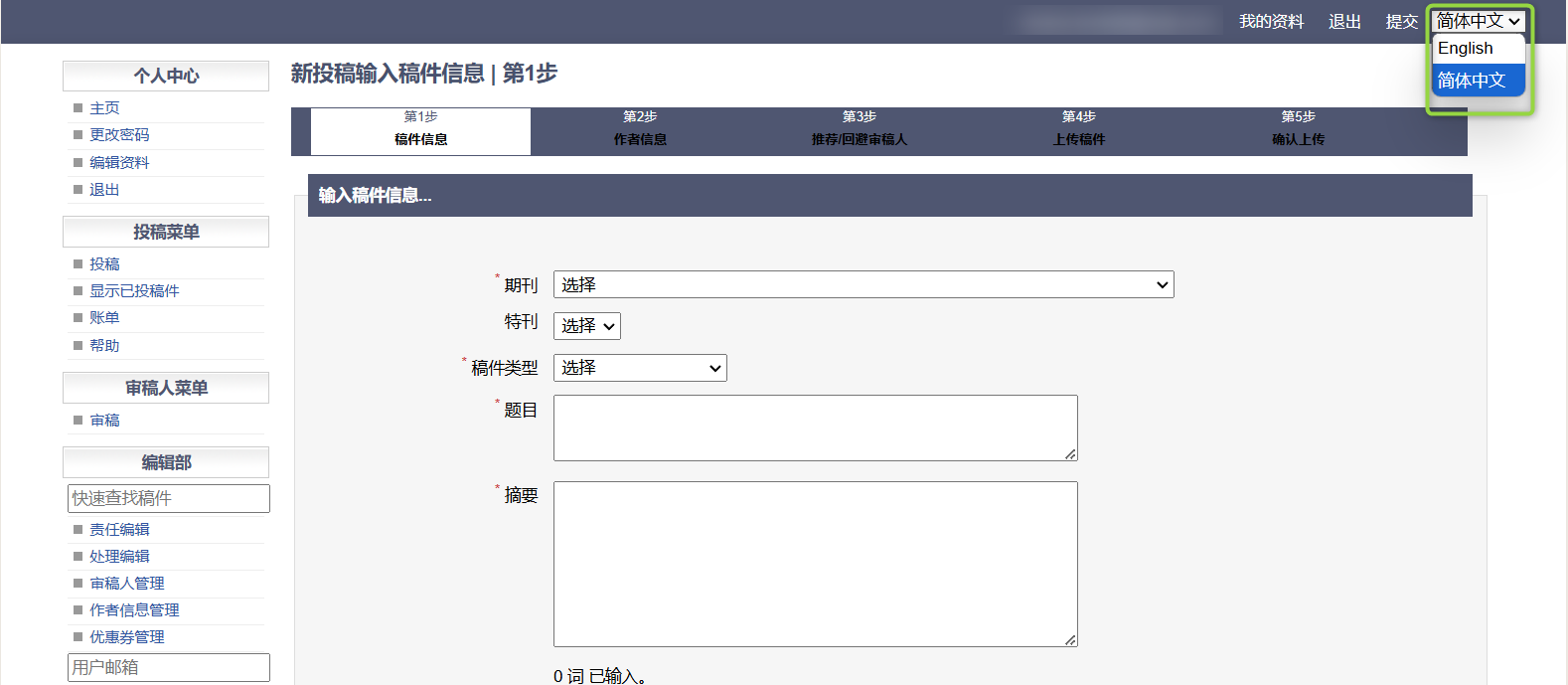Click 退出 in the top navigation bar
This screenshot has width=1568, height=685.
(x=1344, y=22)
